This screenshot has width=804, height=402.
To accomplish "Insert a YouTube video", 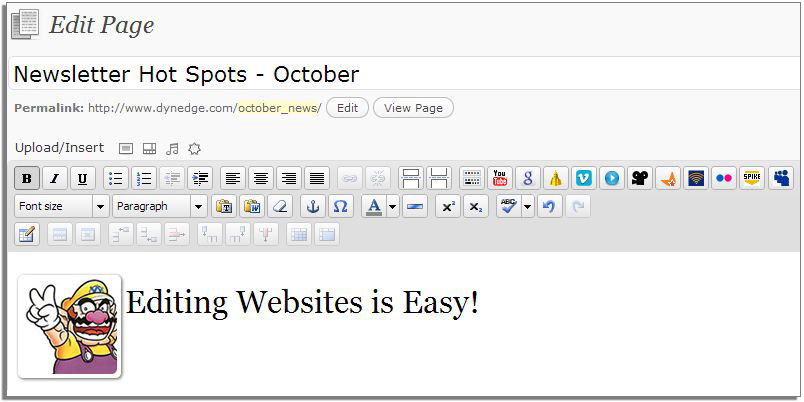I will point(500,179).
